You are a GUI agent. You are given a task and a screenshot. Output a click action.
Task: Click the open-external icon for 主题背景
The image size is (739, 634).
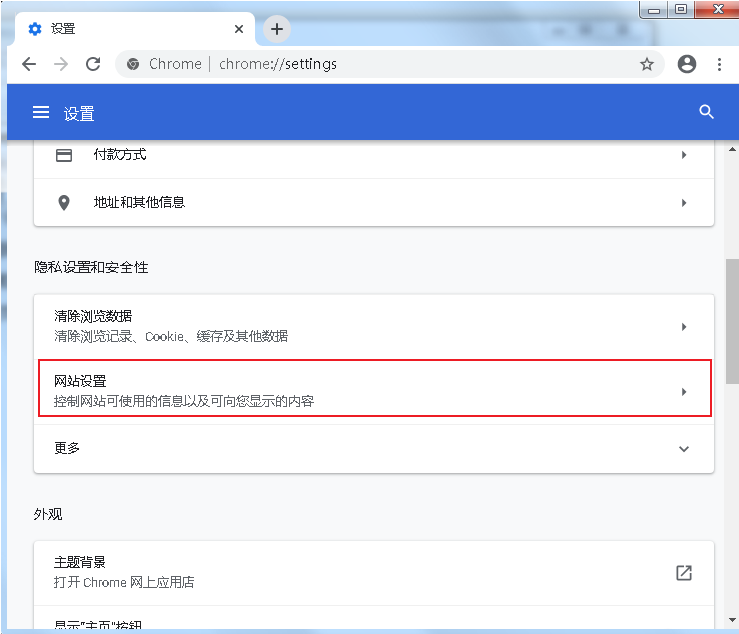click(684, 573)
